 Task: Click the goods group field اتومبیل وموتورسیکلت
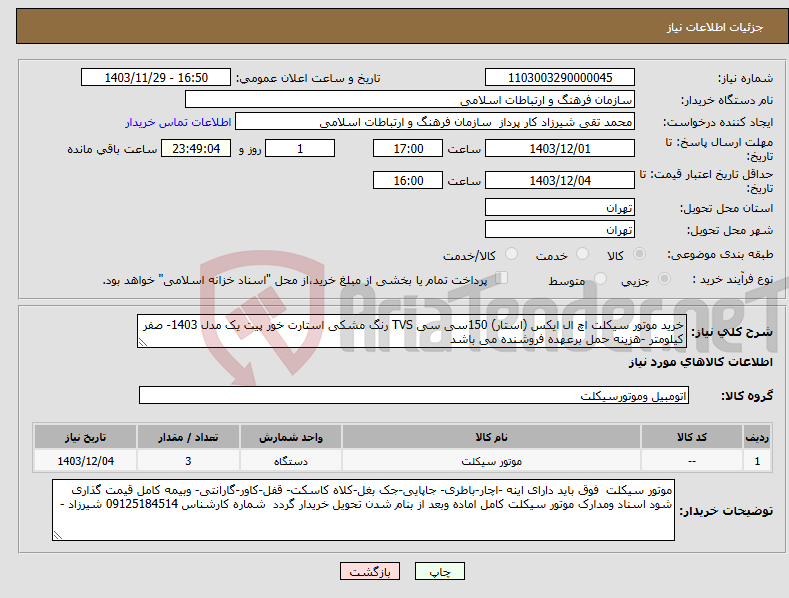click(414, 396)
